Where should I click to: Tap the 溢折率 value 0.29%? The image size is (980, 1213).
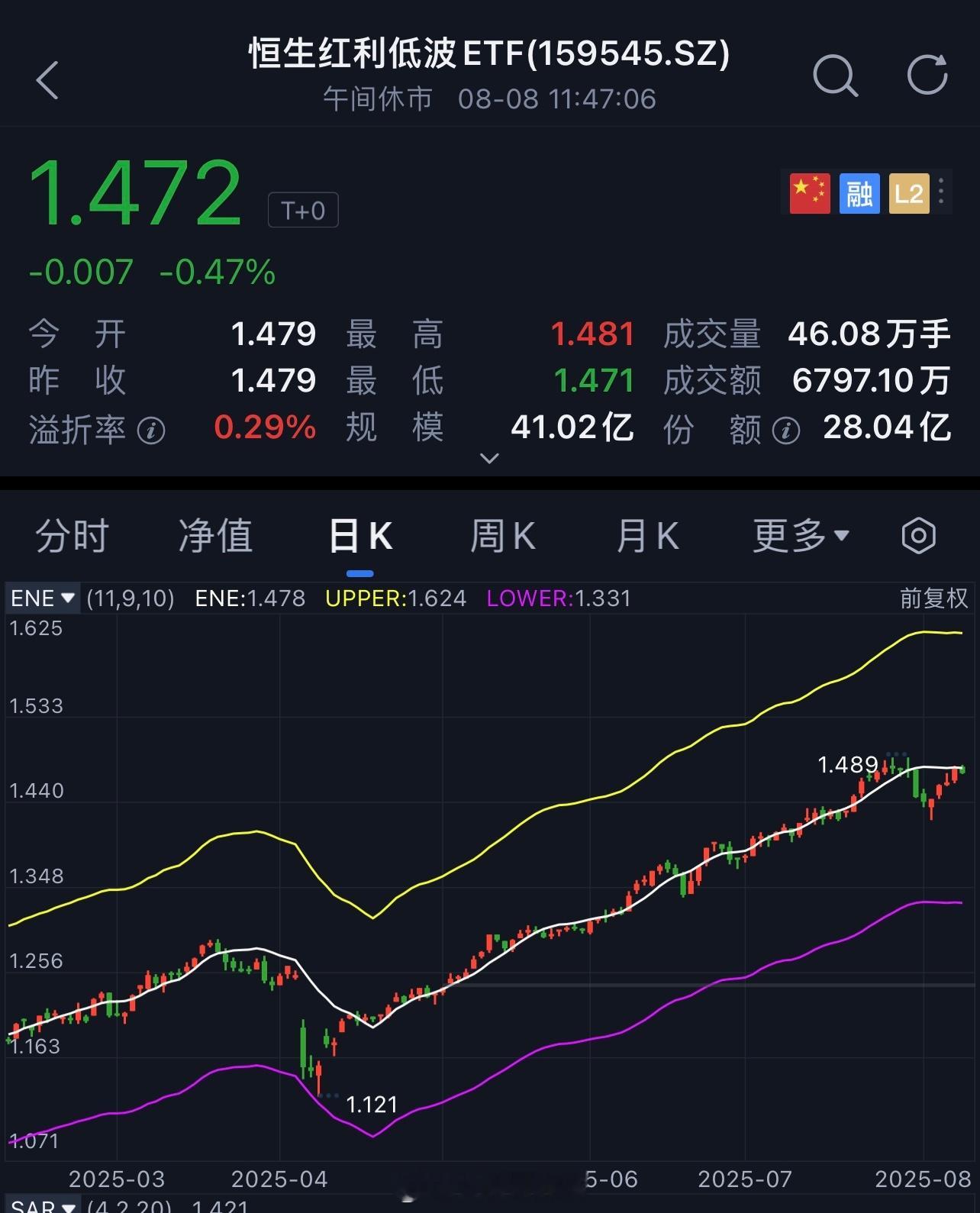pos(265,427)
